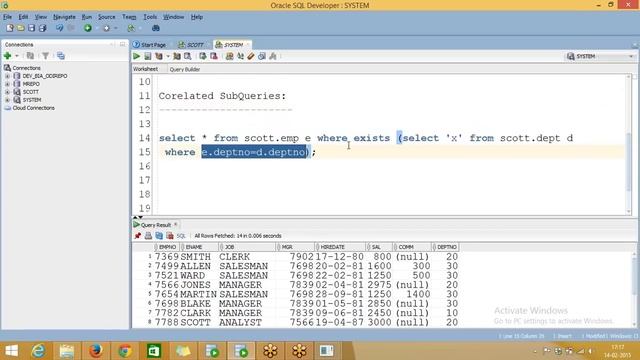Open the Forward navigation dropdown arrow

click(116, 28)
